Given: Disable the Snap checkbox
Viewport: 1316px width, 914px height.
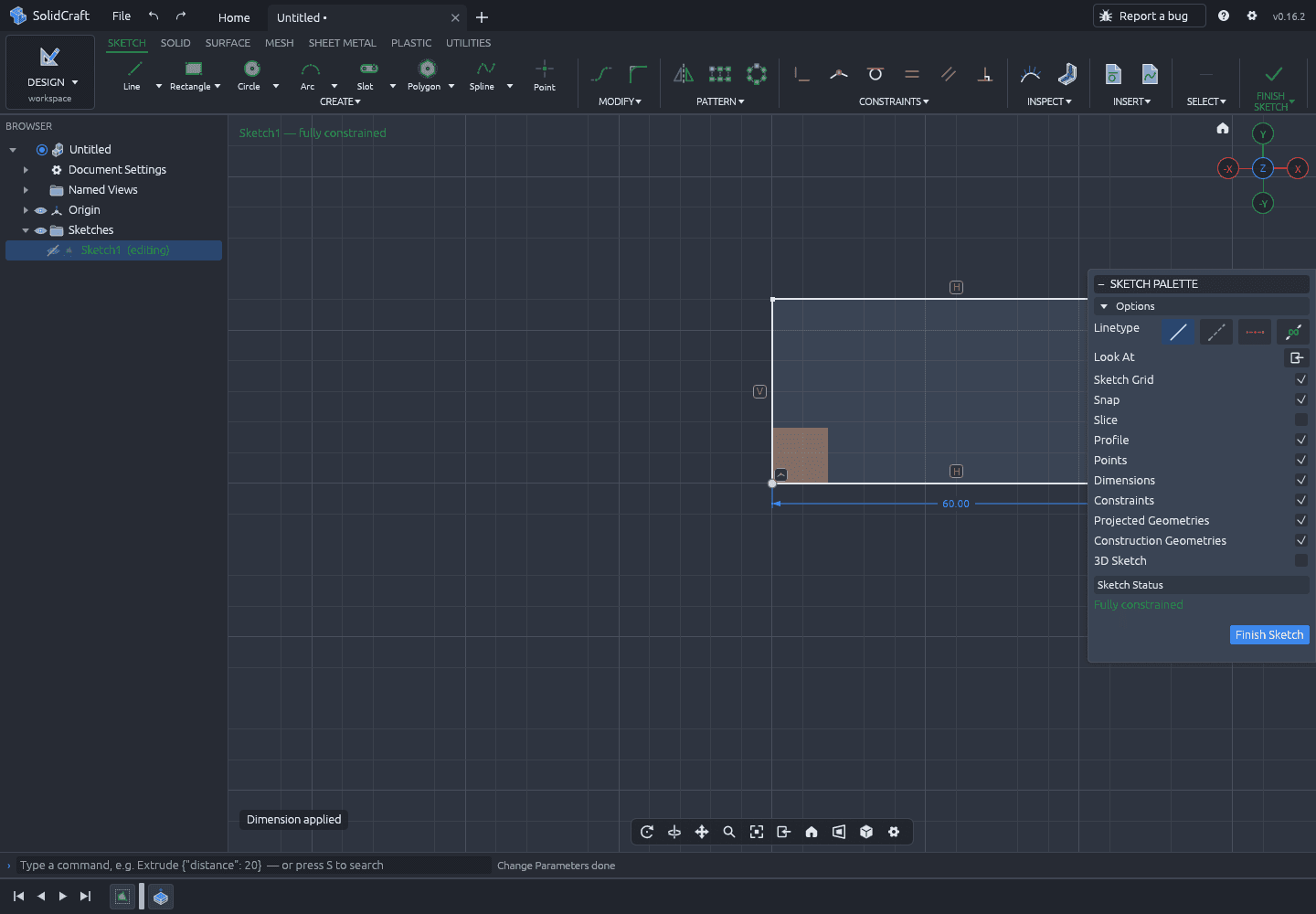Looking at the screenshot, I should coord(1301,399).
